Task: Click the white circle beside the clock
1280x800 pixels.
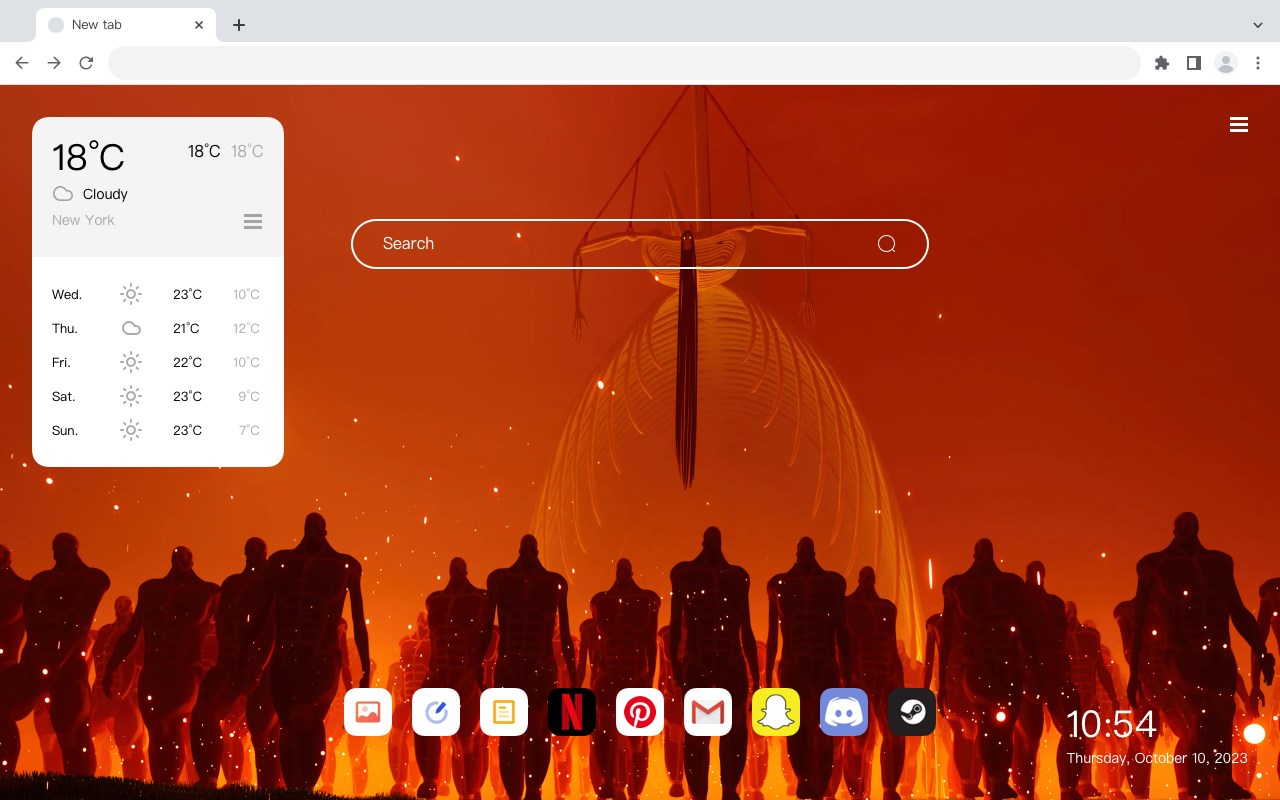Action: (1254, 734)
